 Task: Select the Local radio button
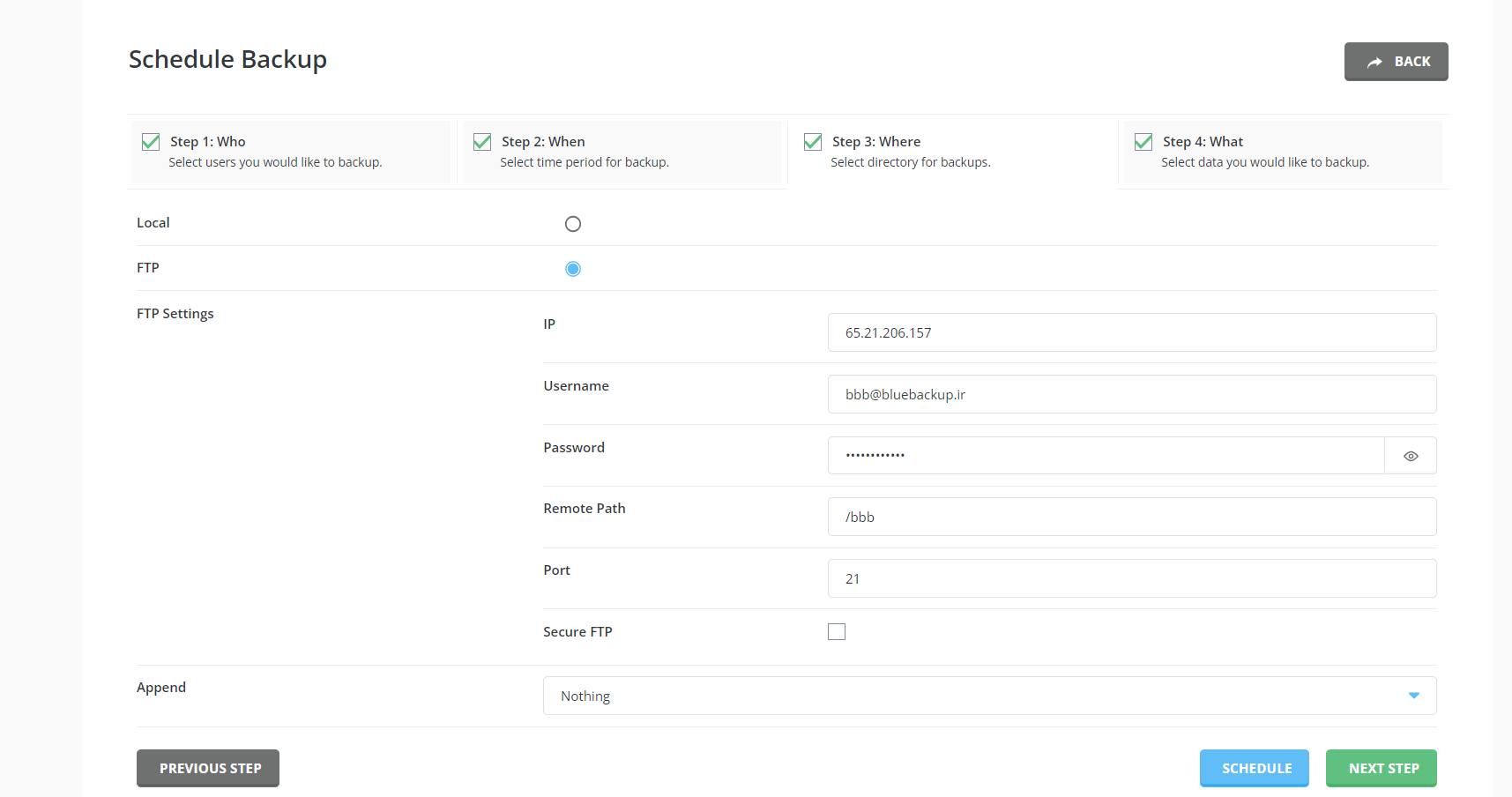573,224
